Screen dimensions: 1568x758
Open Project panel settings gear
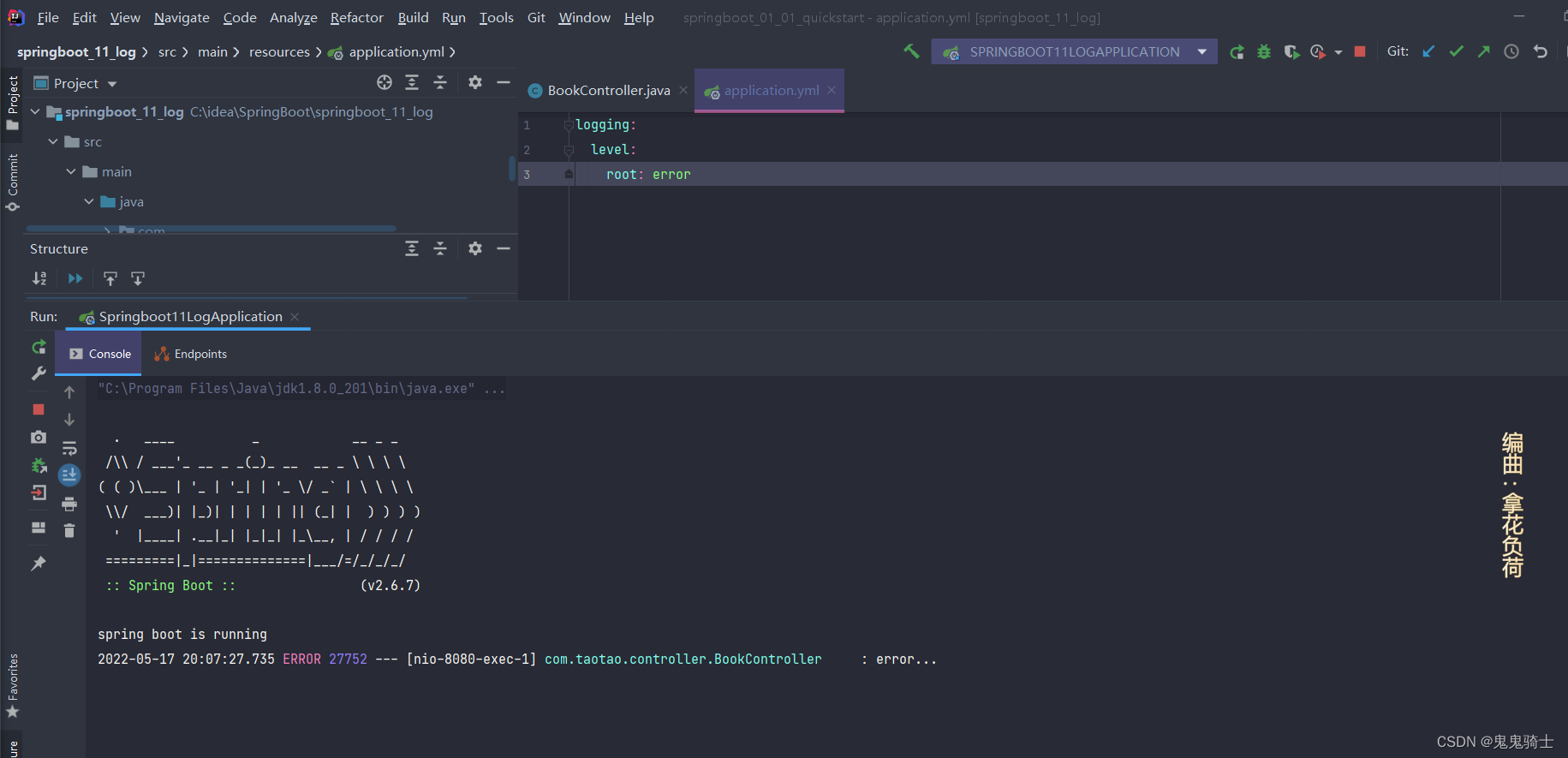pos(475,82)
